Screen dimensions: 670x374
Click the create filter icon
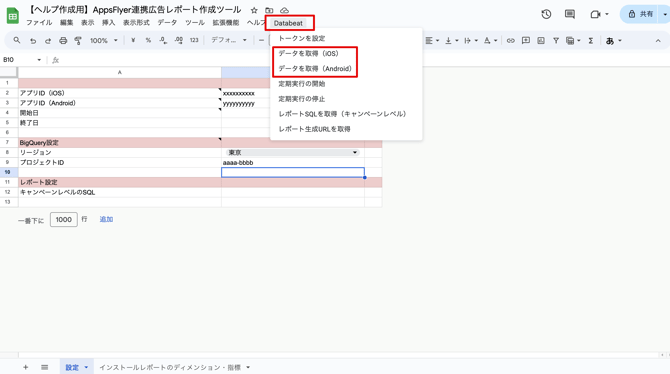(x=556, y=41)
